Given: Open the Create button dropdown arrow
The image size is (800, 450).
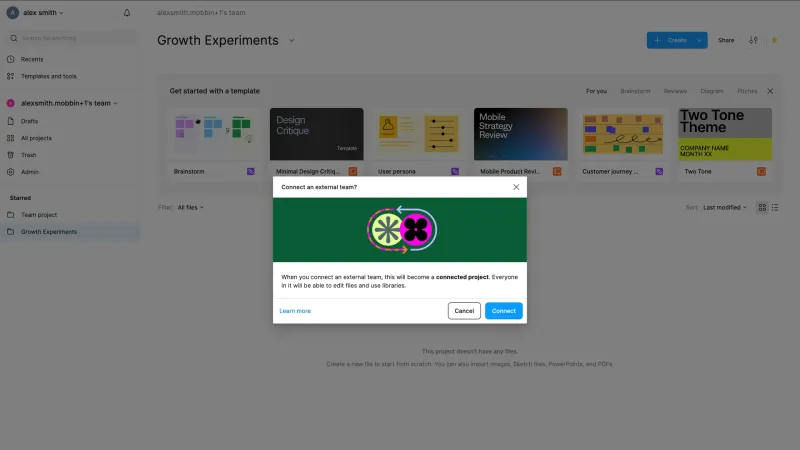Looking at the screenshot, I should pyautogui.click(x=699, y=40).
